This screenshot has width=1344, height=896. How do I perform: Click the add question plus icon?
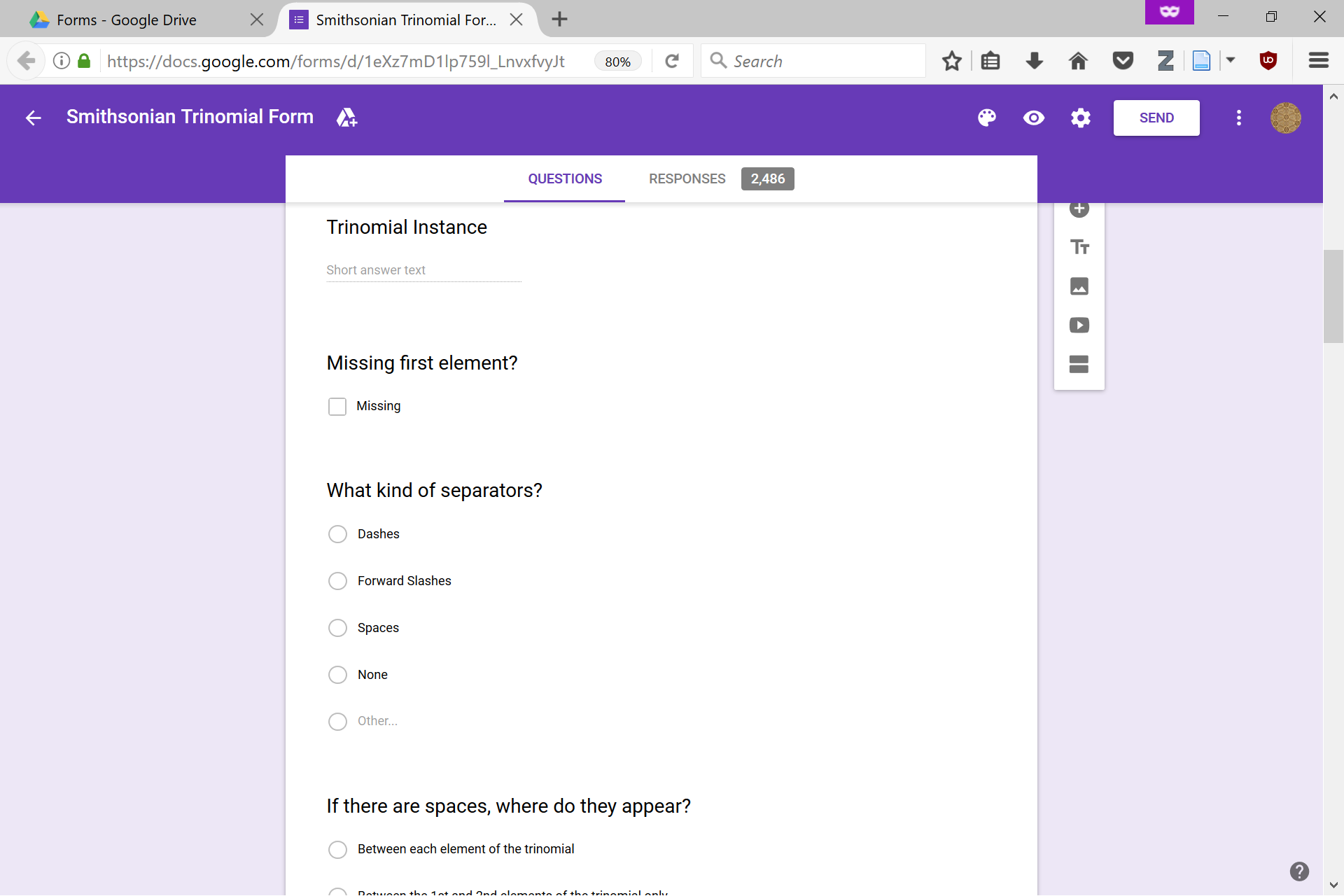tap(1079, 209)
